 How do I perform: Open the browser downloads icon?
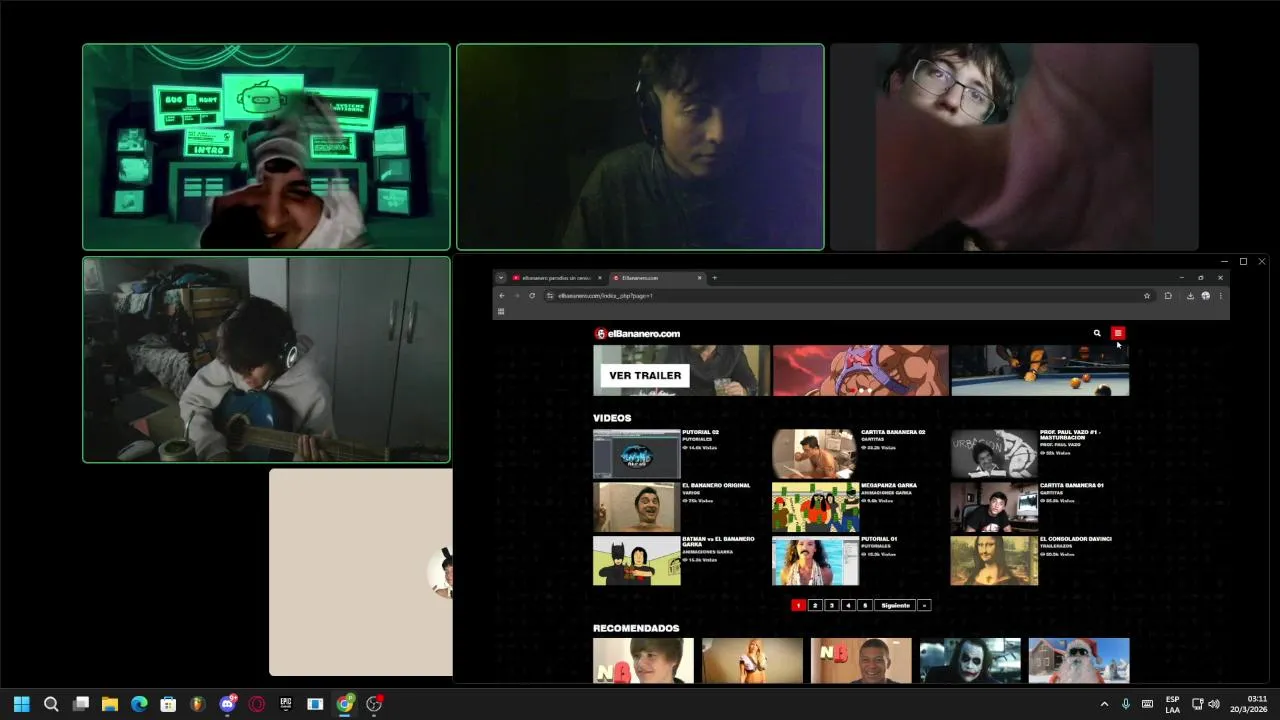click(1190, 296)
